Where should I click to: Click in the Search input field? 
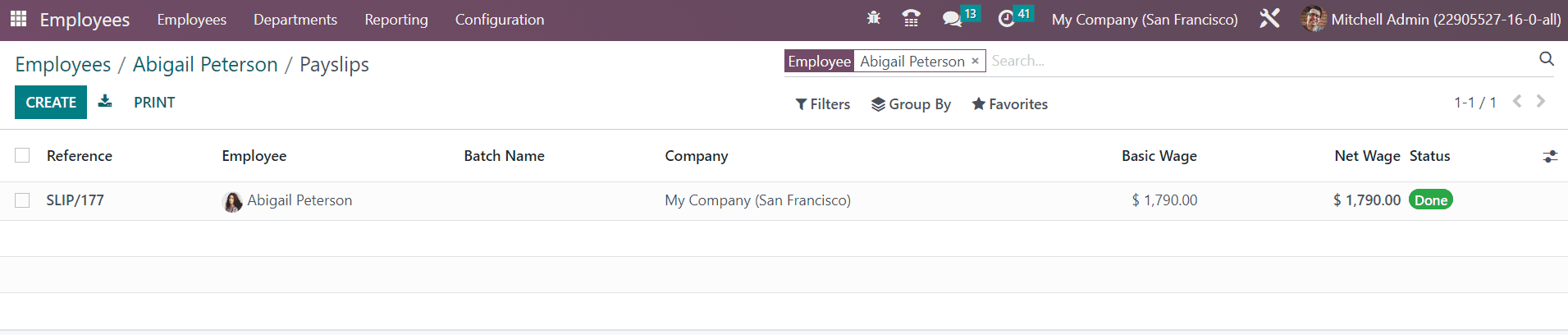pos(1255,61)
